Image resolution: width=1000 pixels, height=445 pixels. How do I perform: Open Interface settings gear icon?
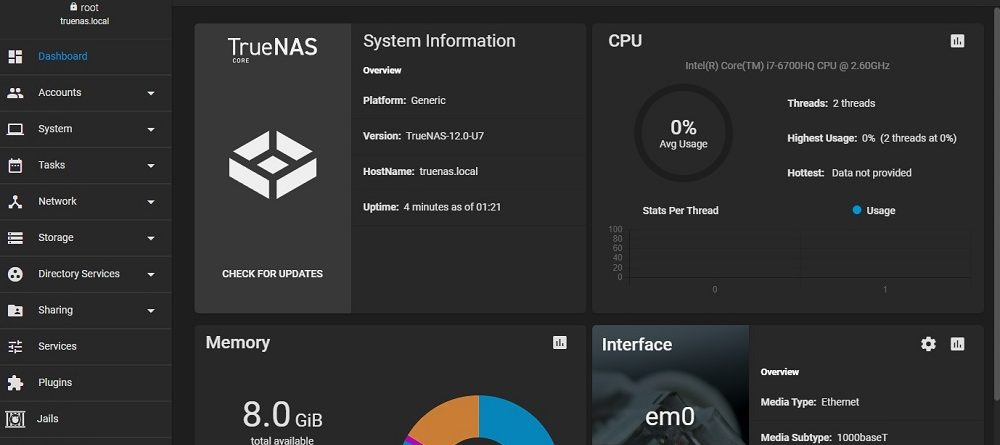(x=929, y=344)
